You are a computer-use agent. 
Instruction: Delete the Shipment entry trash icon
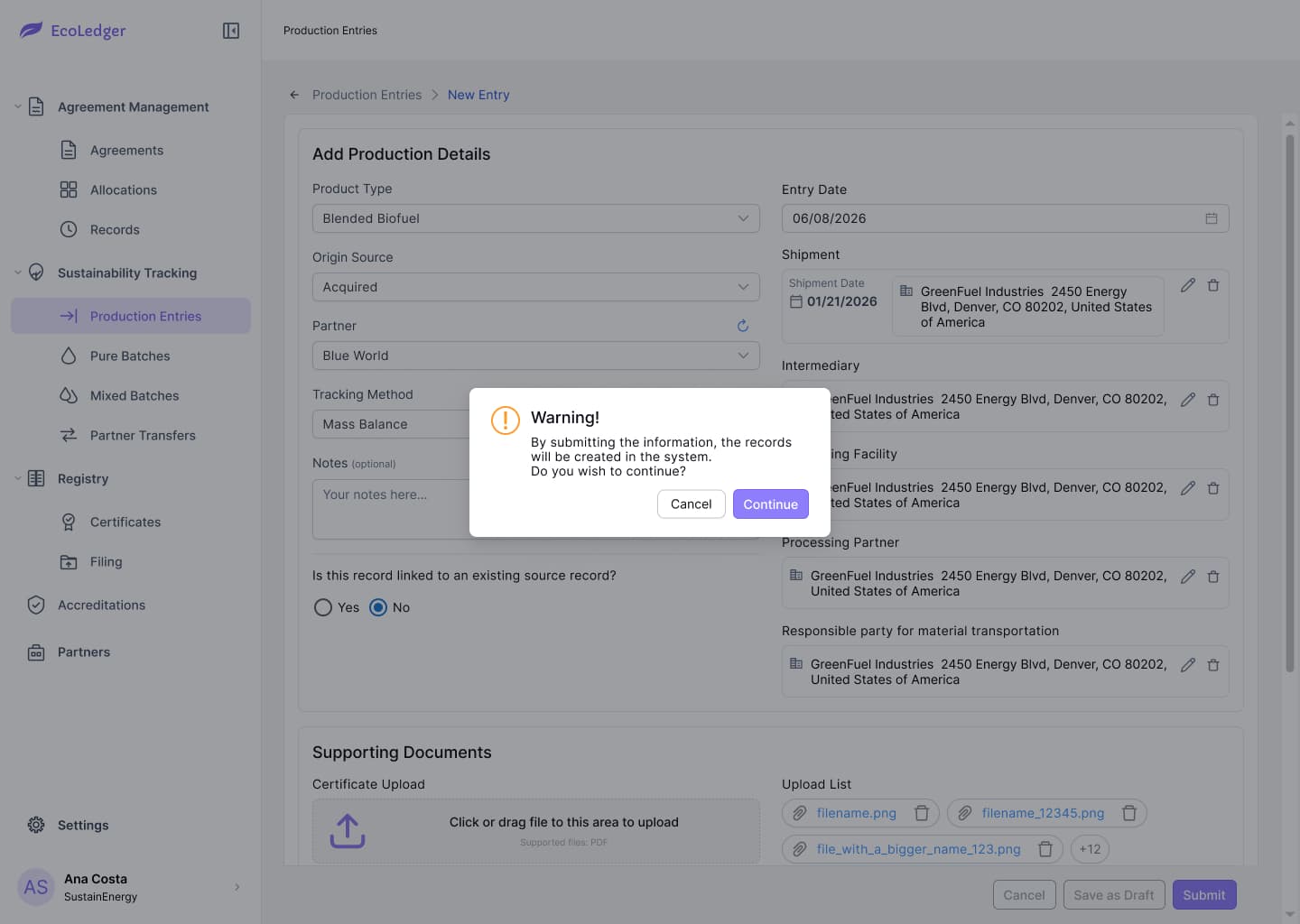[x=1213, y=285]
